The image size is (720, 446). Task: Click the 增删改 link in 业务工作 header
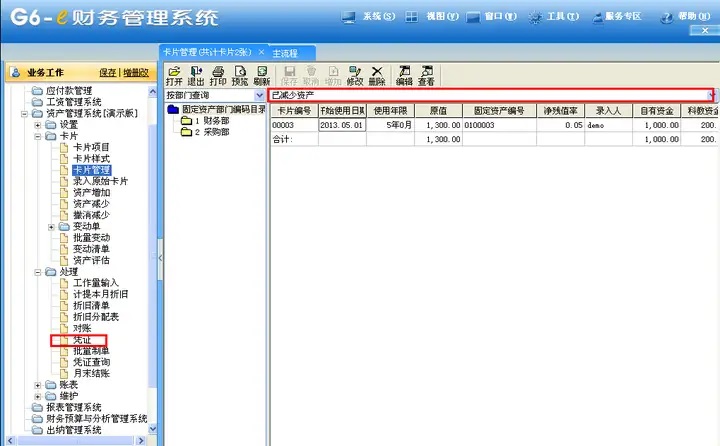click(136, 73)
